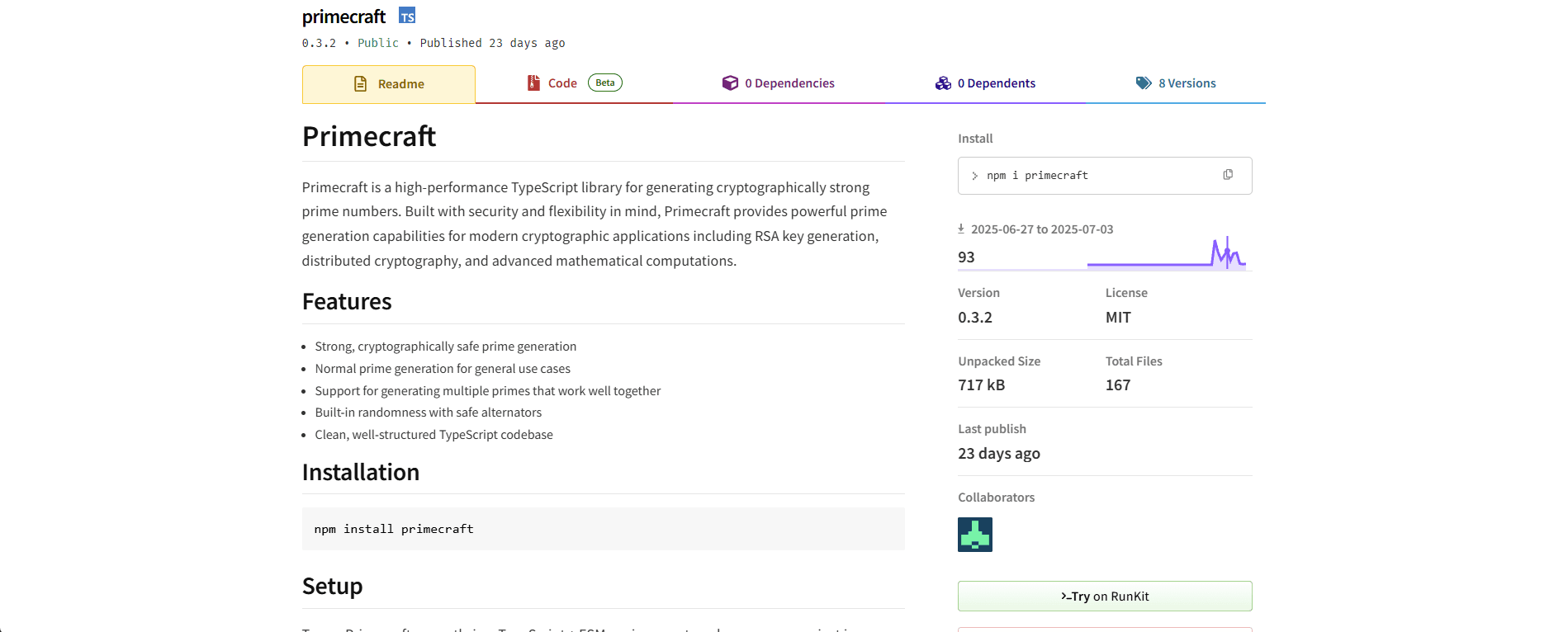Click the weekly downloads sparkline chart
The image size is (1568, 632).
click(x=1167, y=253)
